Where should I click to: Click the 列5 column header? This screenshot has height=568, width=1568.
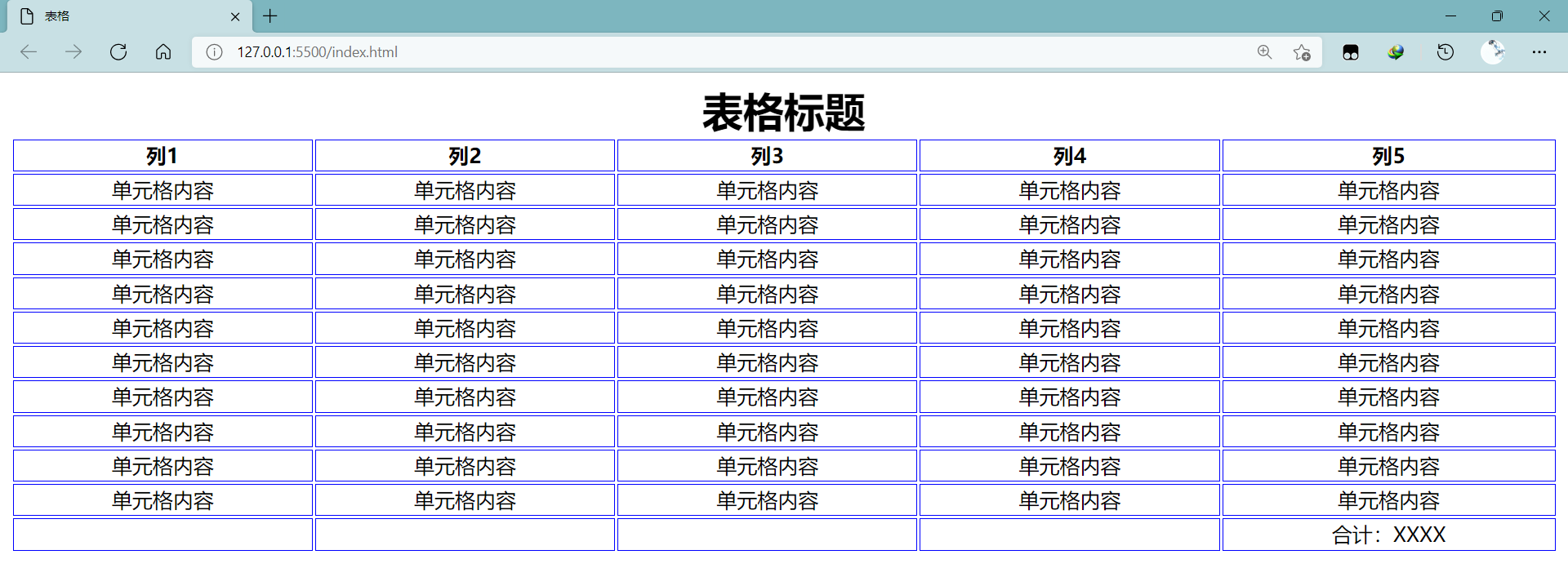coord(1388,156)
